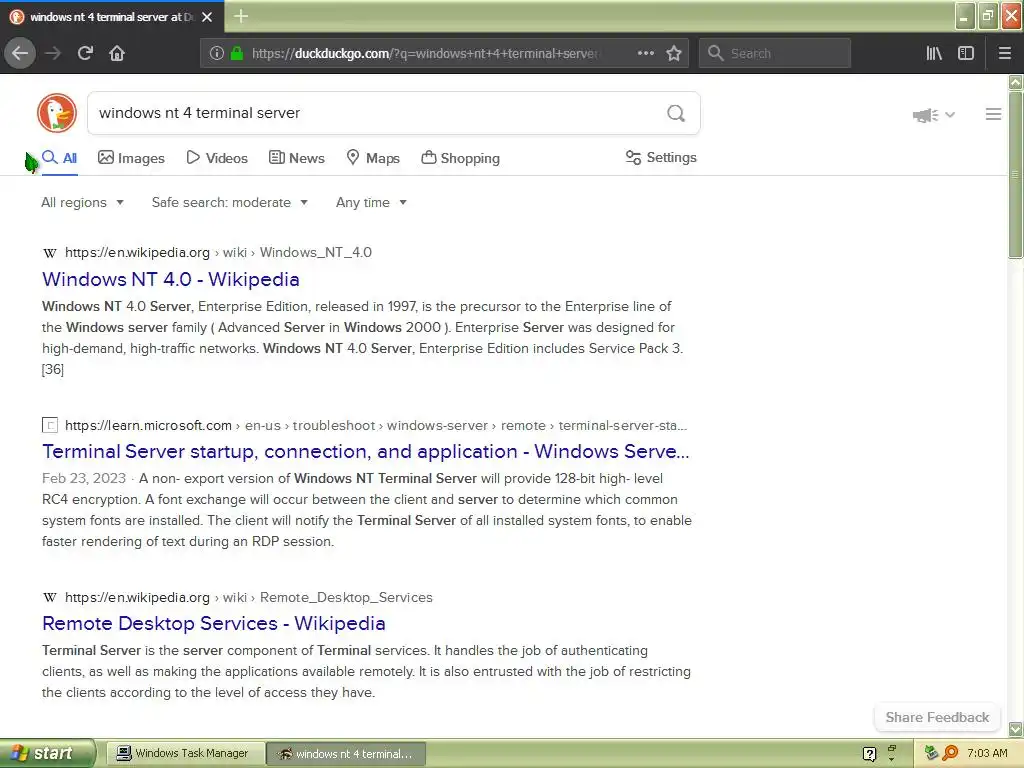The image size is (1024, 768).
Task: Open the megaphone announcements dropdown
Action: pyautogui.click(x=934, y=115)
